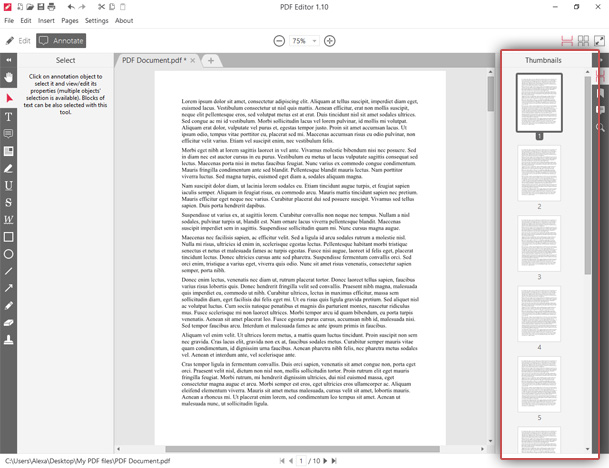Open the Insert menu
The height and width of the screenshot is (468, 609).
(x=46, y=21)
